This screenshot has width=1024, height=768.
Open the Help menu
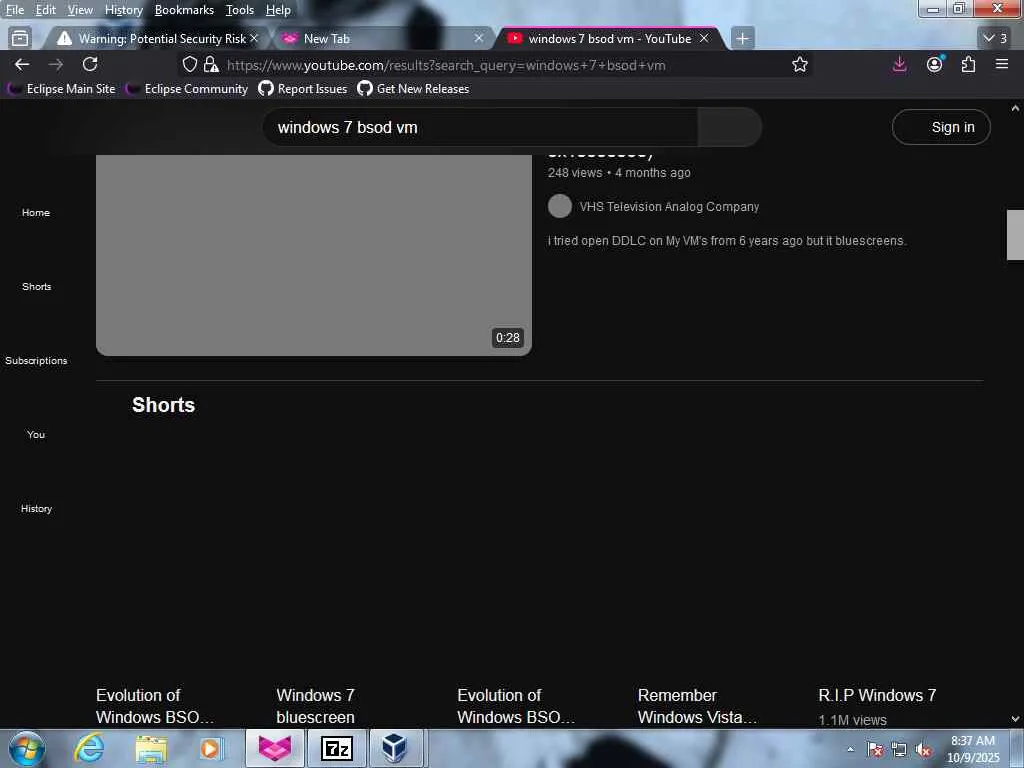(x=278, y=10)
